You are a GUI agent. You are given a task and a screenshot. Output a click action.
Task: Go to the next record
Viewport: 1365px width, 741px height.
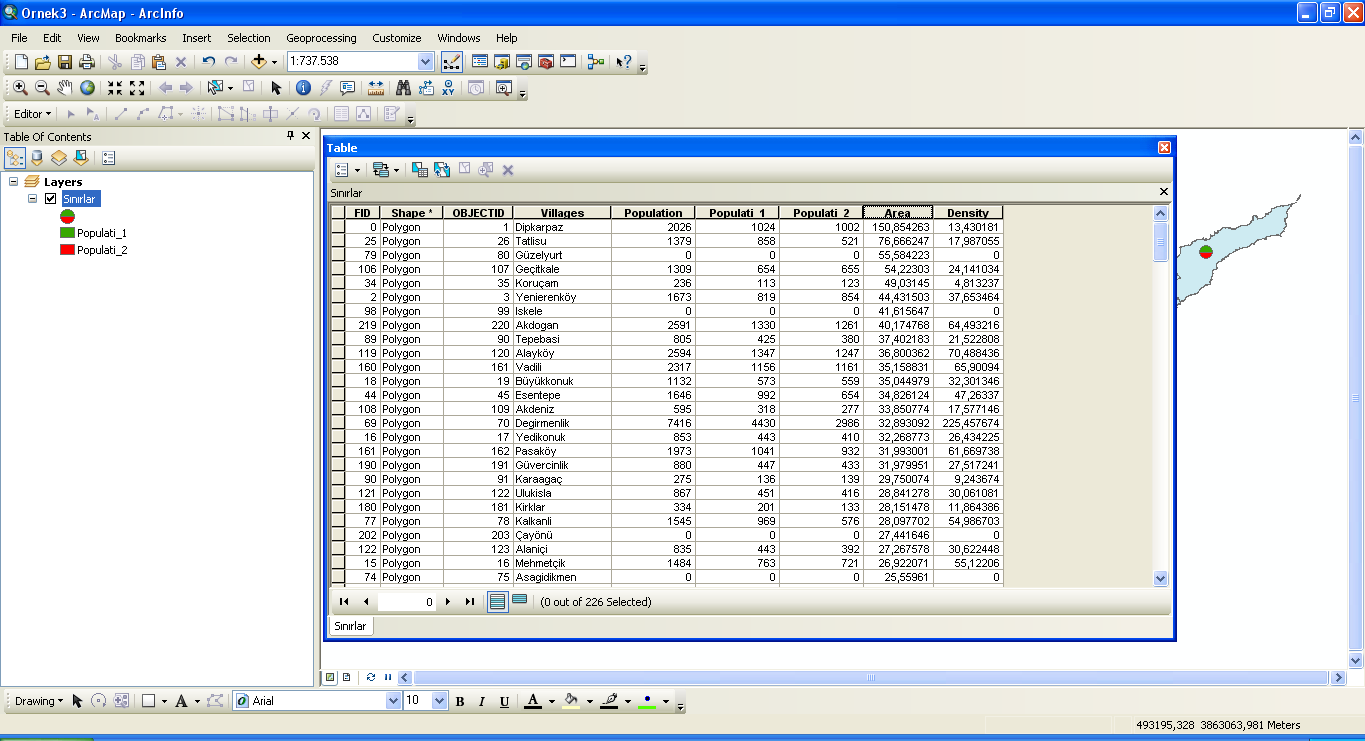coord(448,601)
